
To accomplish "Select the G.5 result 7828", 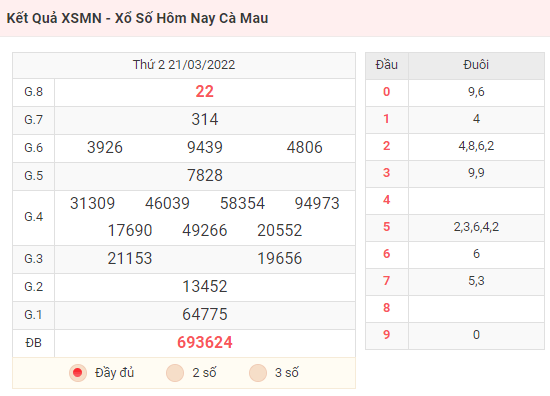I will [x=205, y=175].
